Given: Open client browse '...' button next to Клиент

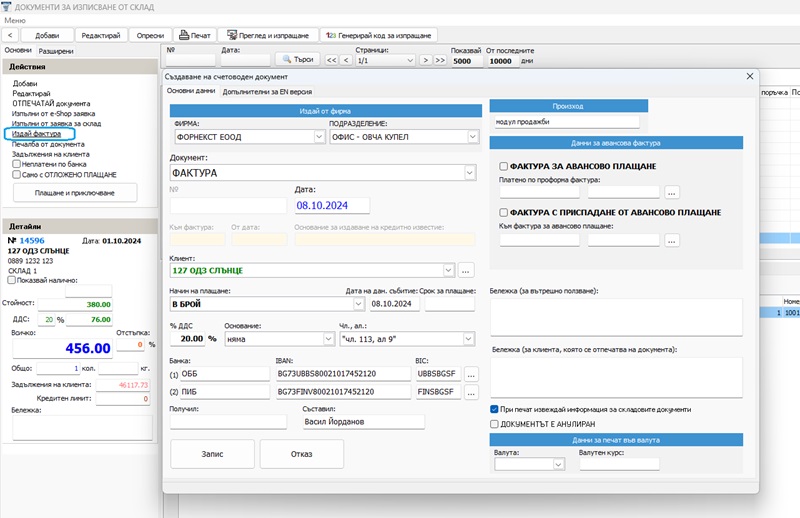Looking at the screenshot, I should (x=465, y=270).
